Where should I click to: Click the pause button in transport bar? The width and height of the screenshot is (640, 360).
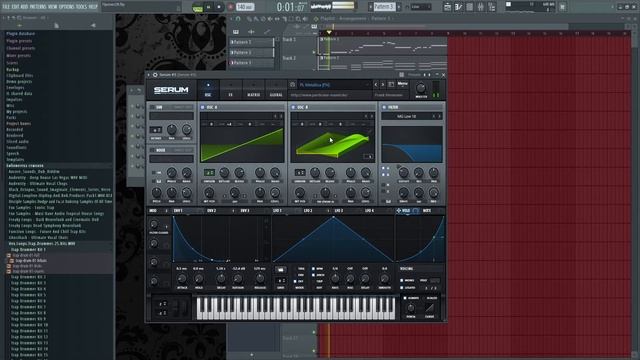click(x=209, y=7)
